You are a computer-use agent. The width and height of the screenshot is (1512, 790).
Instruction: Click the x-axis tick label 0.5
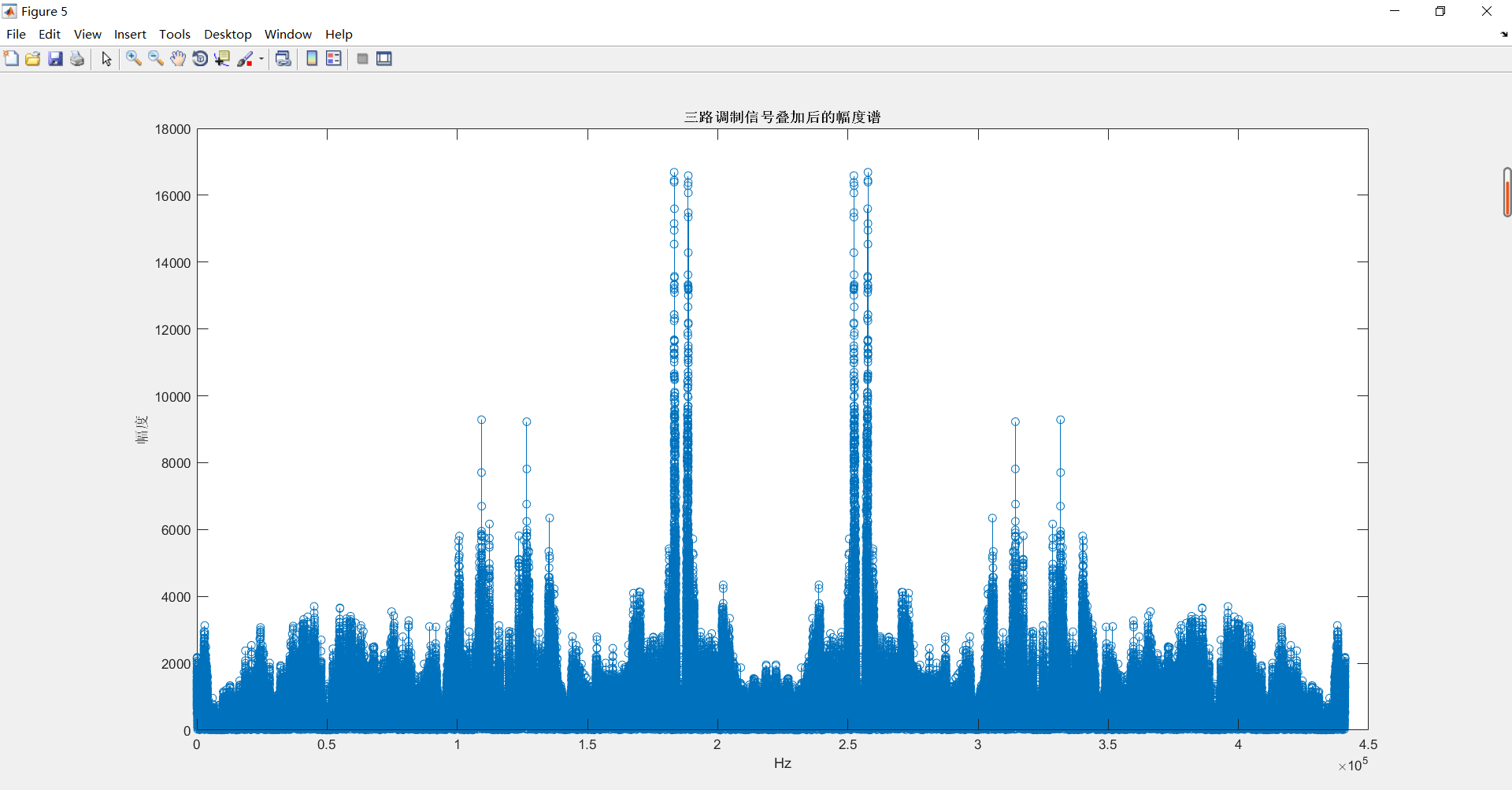click(x=327, y=744)
